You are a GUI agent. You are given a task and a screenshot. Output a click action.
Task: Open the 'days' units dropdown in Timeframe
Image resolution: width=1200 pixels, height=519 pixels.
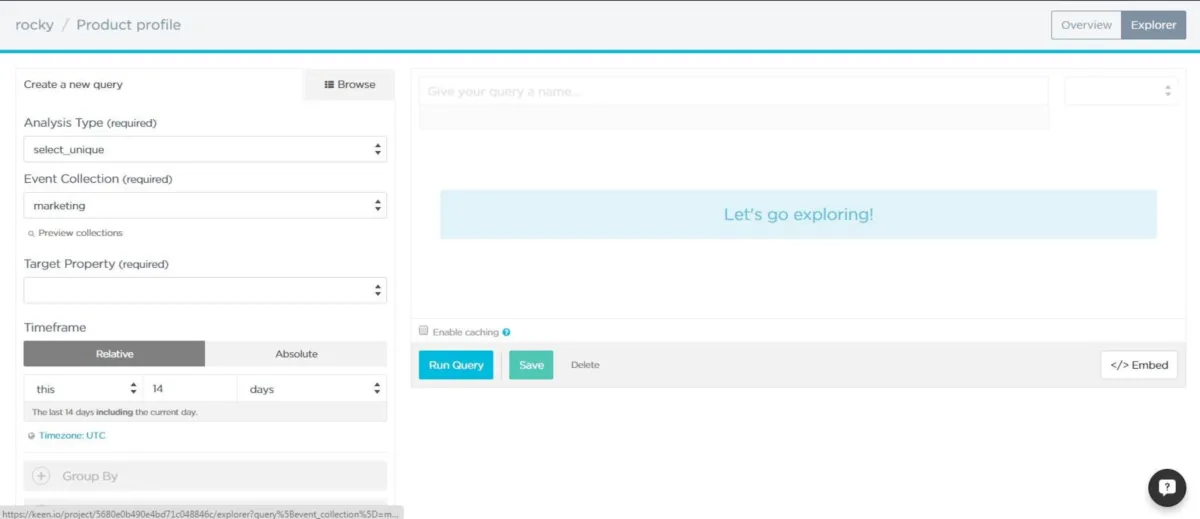coord(312,388)
